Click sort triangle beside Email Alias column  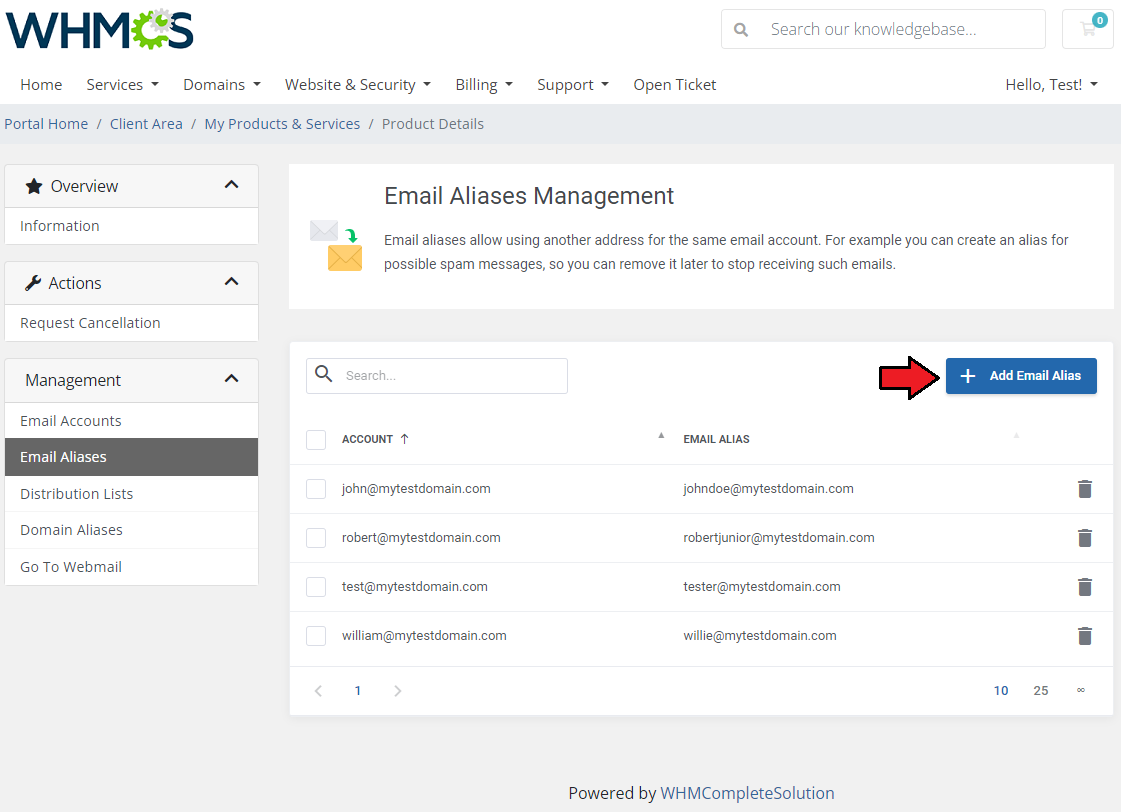point(1016,435)
